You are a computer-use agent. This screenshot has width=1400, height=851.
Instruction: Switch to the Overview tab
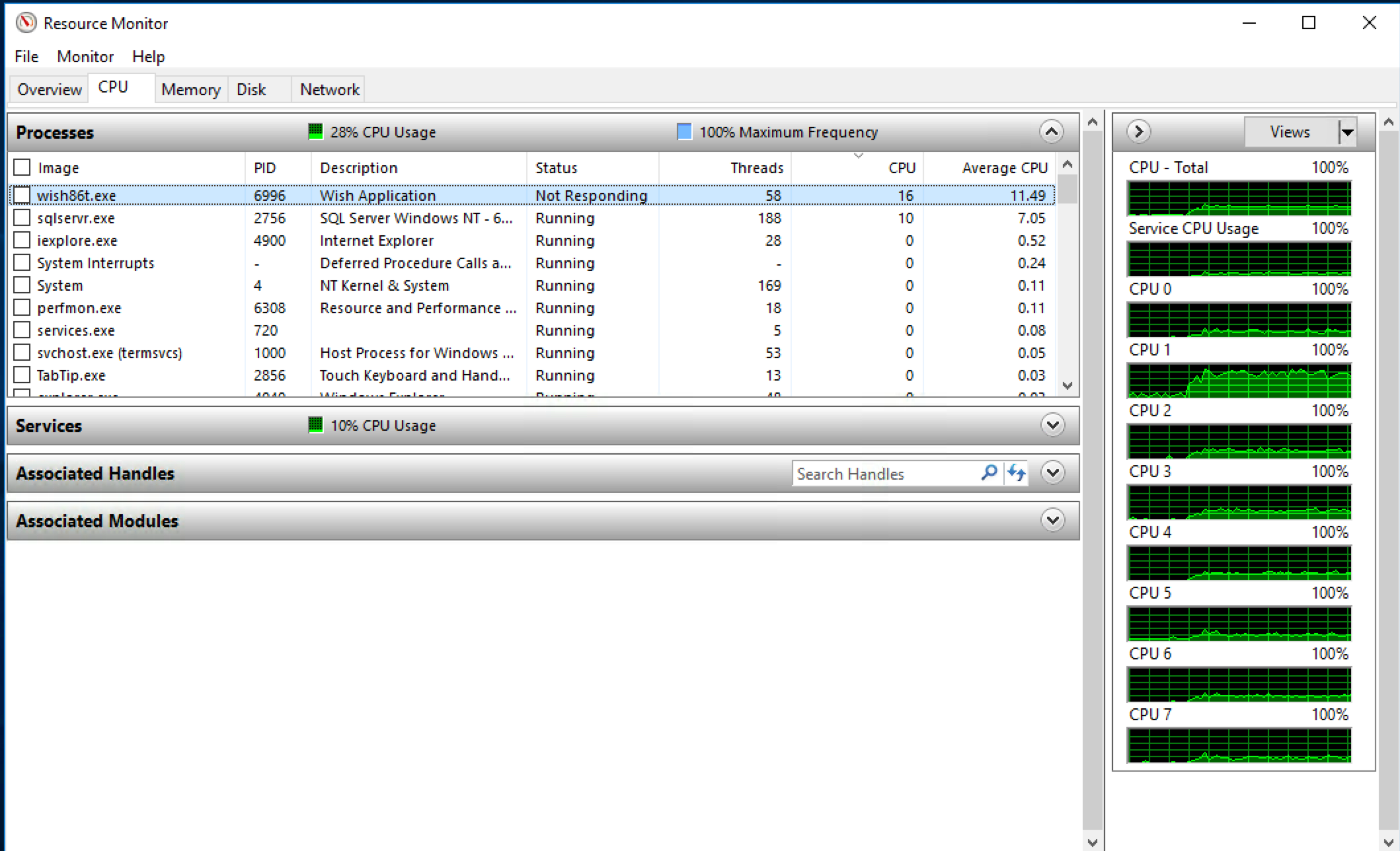[x=50, y=89]
